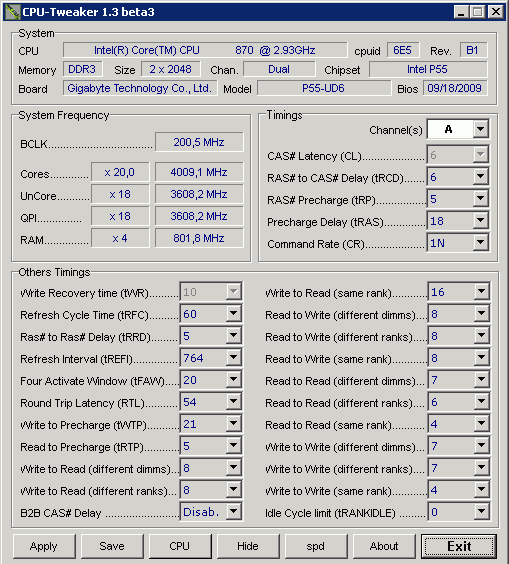Expand Write to Read (same rank) dropdown
Screen dimensions: 509x564
[481, 292]
